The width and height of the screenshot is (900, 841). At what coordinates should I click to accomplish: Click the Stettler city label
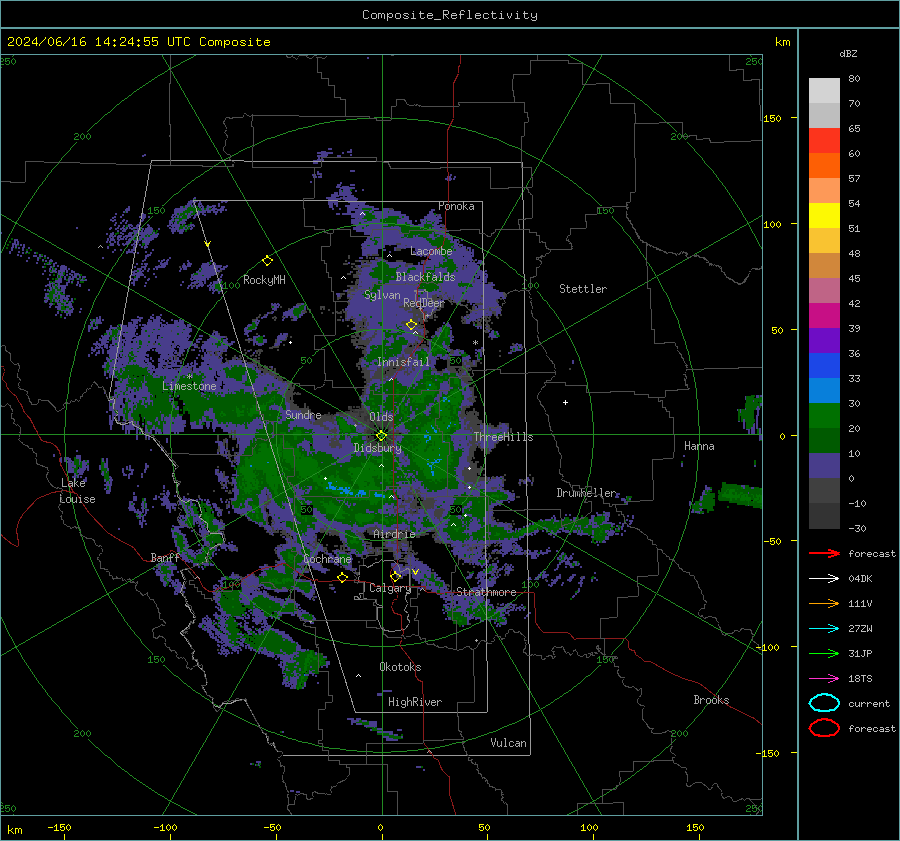pyautogui.click(x=583, y=289)
